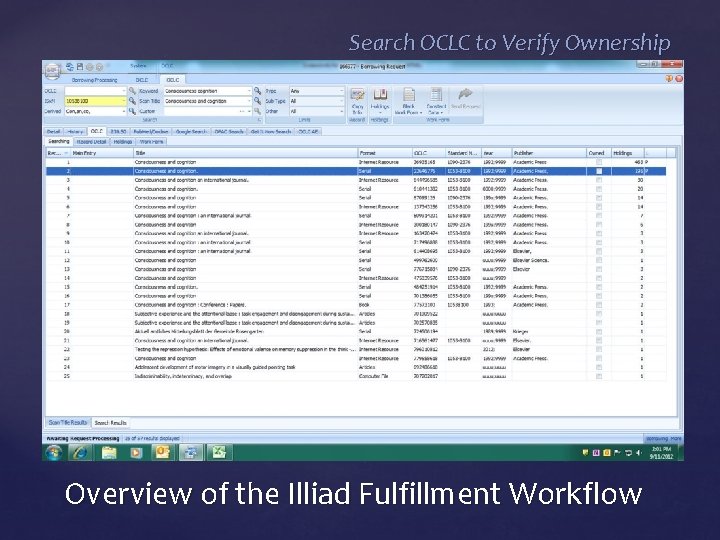Open Outlook from the taskbar

[163, 453]
